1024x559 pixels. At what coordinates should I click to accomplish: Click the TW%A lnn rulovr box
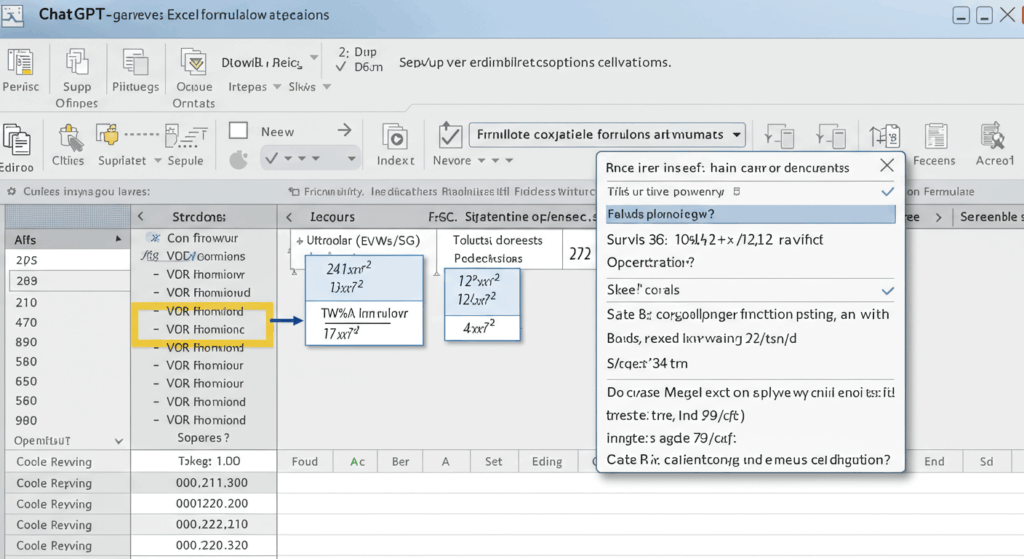[x=364, y=323]
